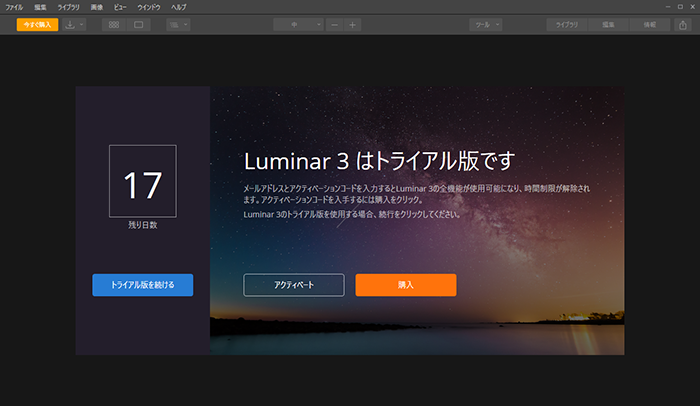Click the import download arrow icon
The image size is (700, 406).
click(x=70, y=25)
